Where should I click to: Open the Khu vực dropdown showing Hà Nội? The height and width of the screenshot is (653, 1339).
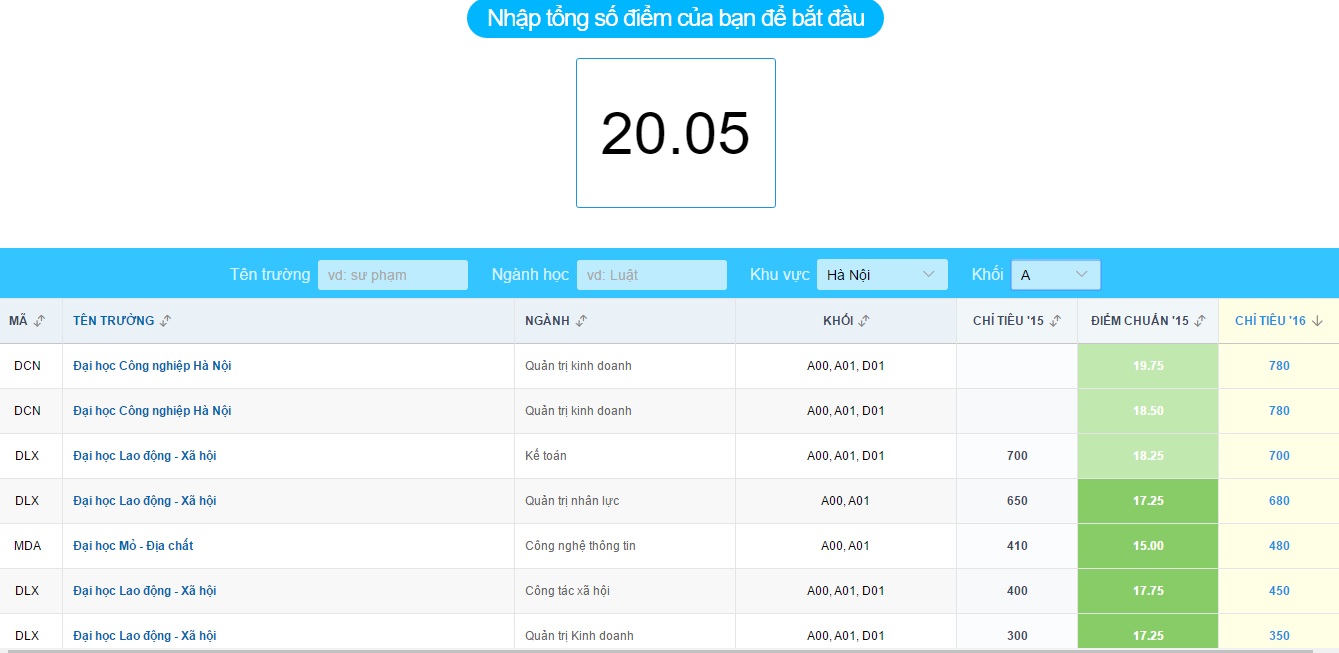(881, 275)
